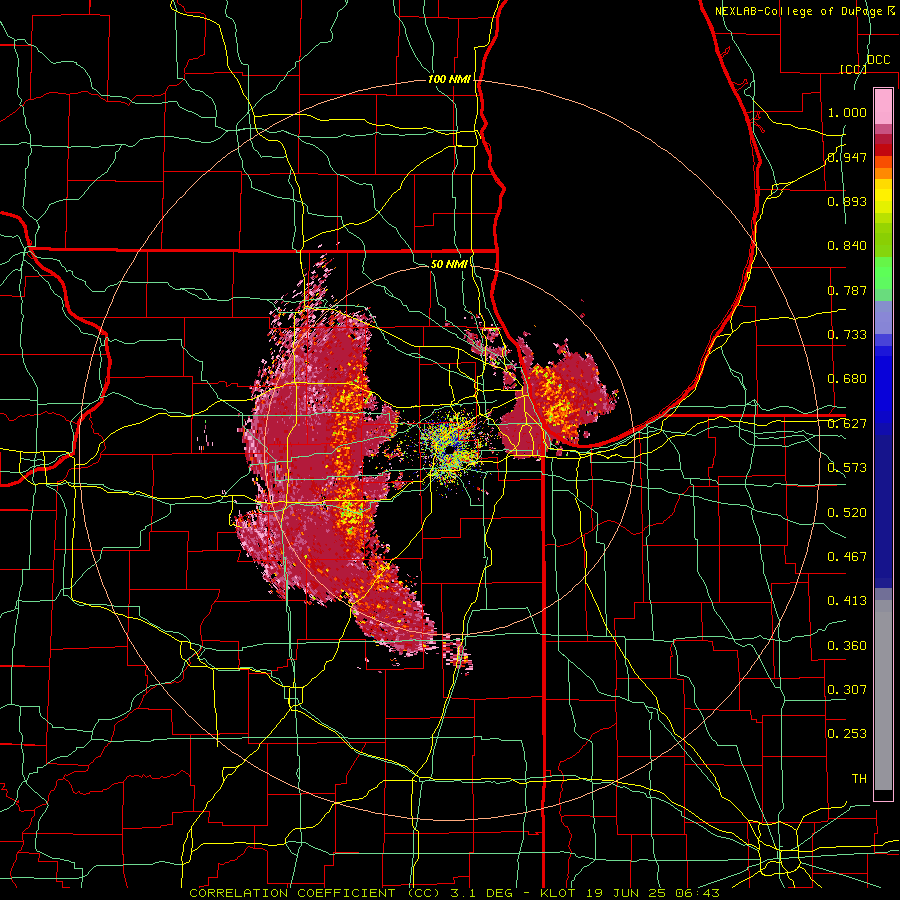Select the 0.520 scale value

[x=847, y=513]
